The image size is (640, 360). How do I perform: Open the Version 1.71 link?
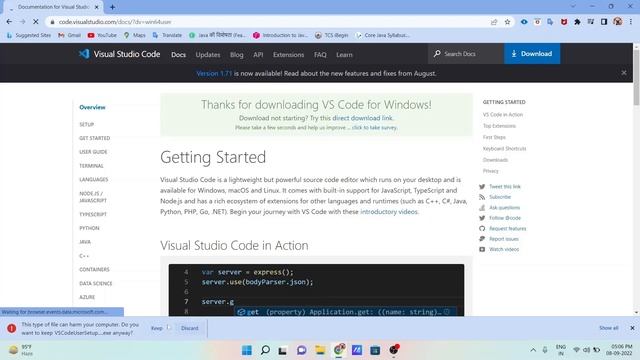pyautogui.click(x=214, y=73)
